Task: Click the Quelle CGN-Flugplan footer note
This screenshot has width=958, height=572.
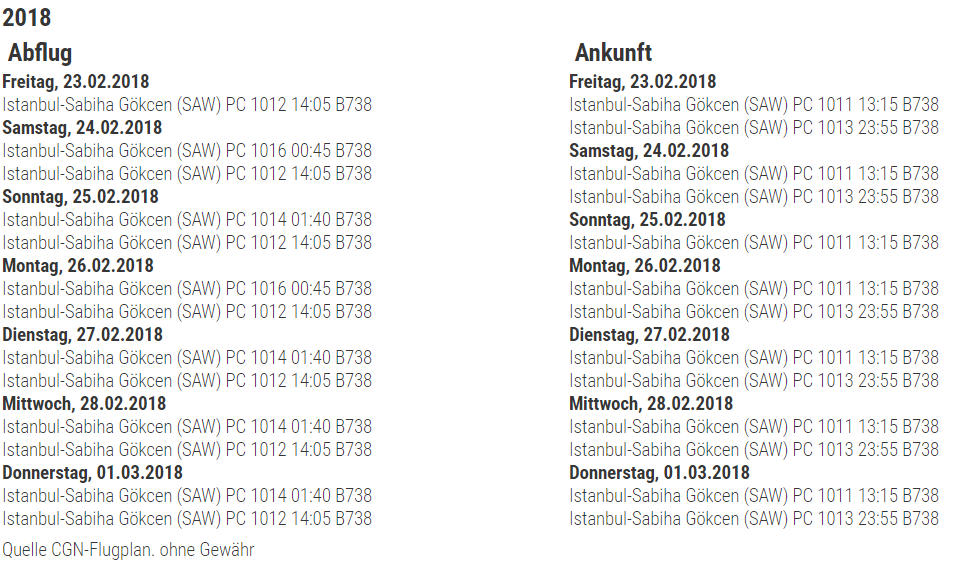Action: point(128,549)
